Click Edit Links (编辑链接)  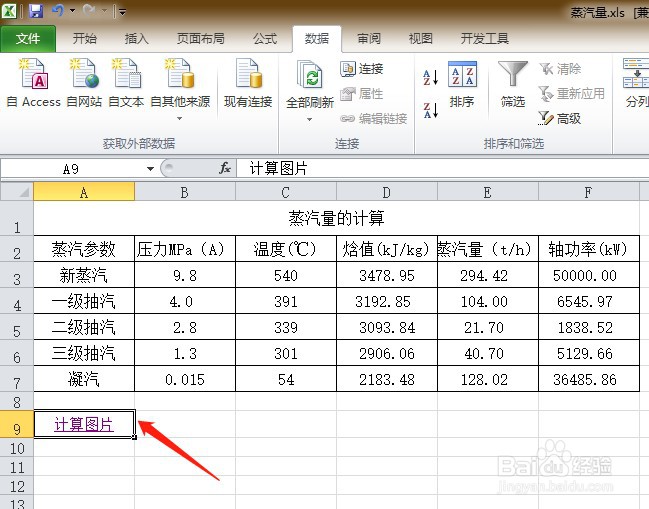coord(373,119)
